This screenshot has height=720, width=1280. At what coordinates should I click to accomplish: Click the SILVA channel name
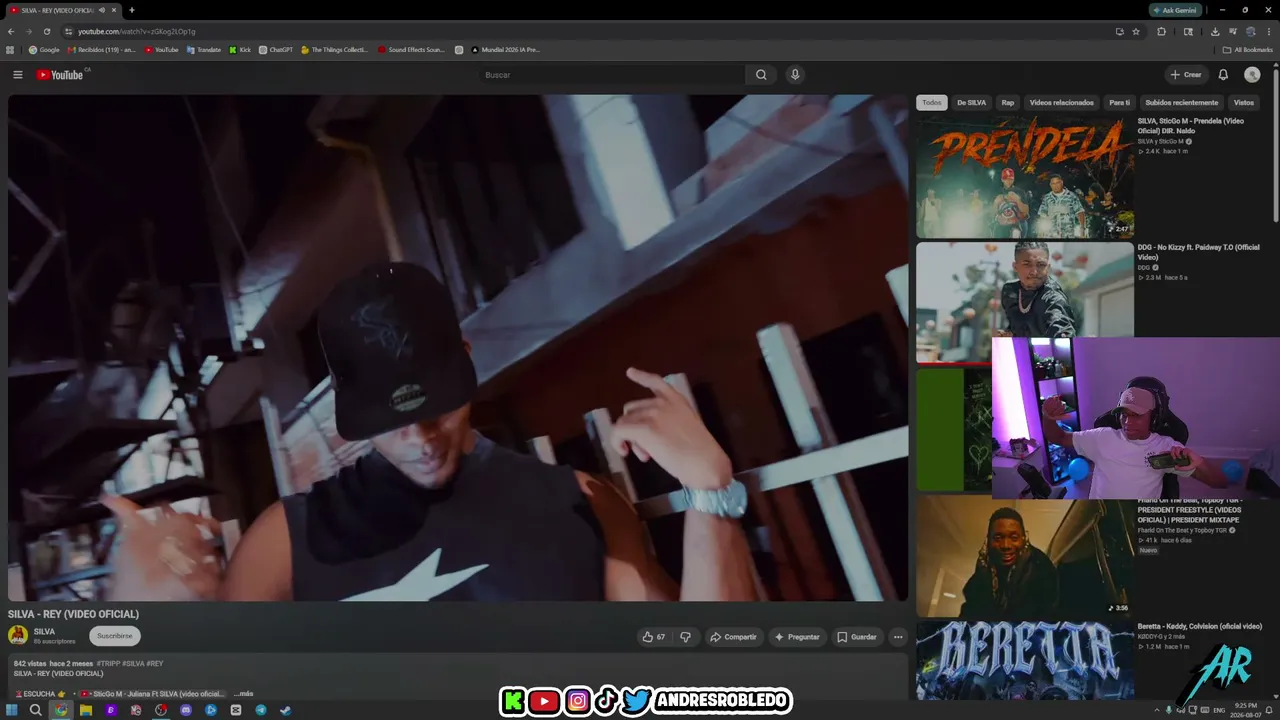[x=44, y=631]
